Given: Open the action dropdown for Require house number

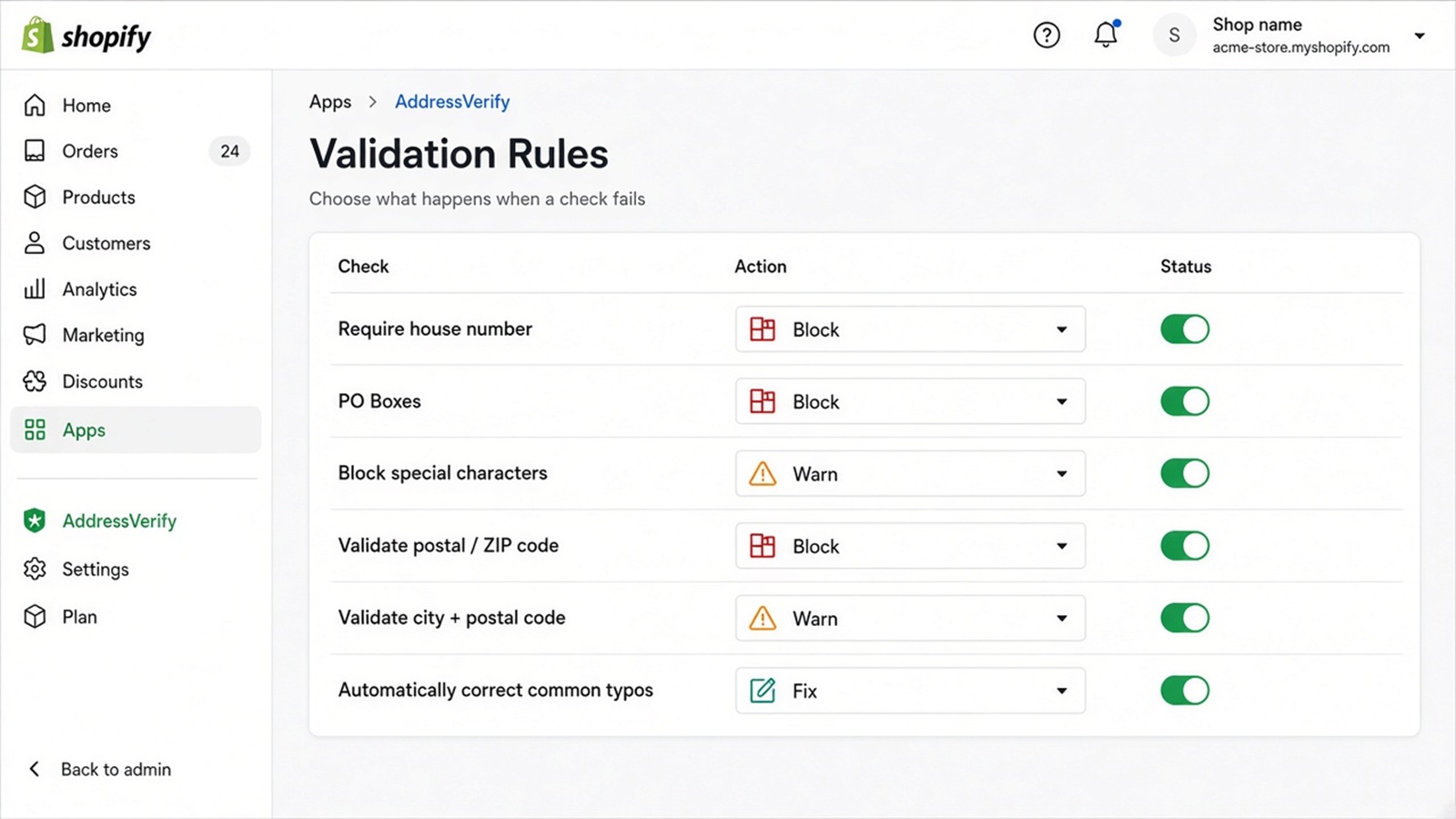Looking at the screenshot, I should coord(910,329).
